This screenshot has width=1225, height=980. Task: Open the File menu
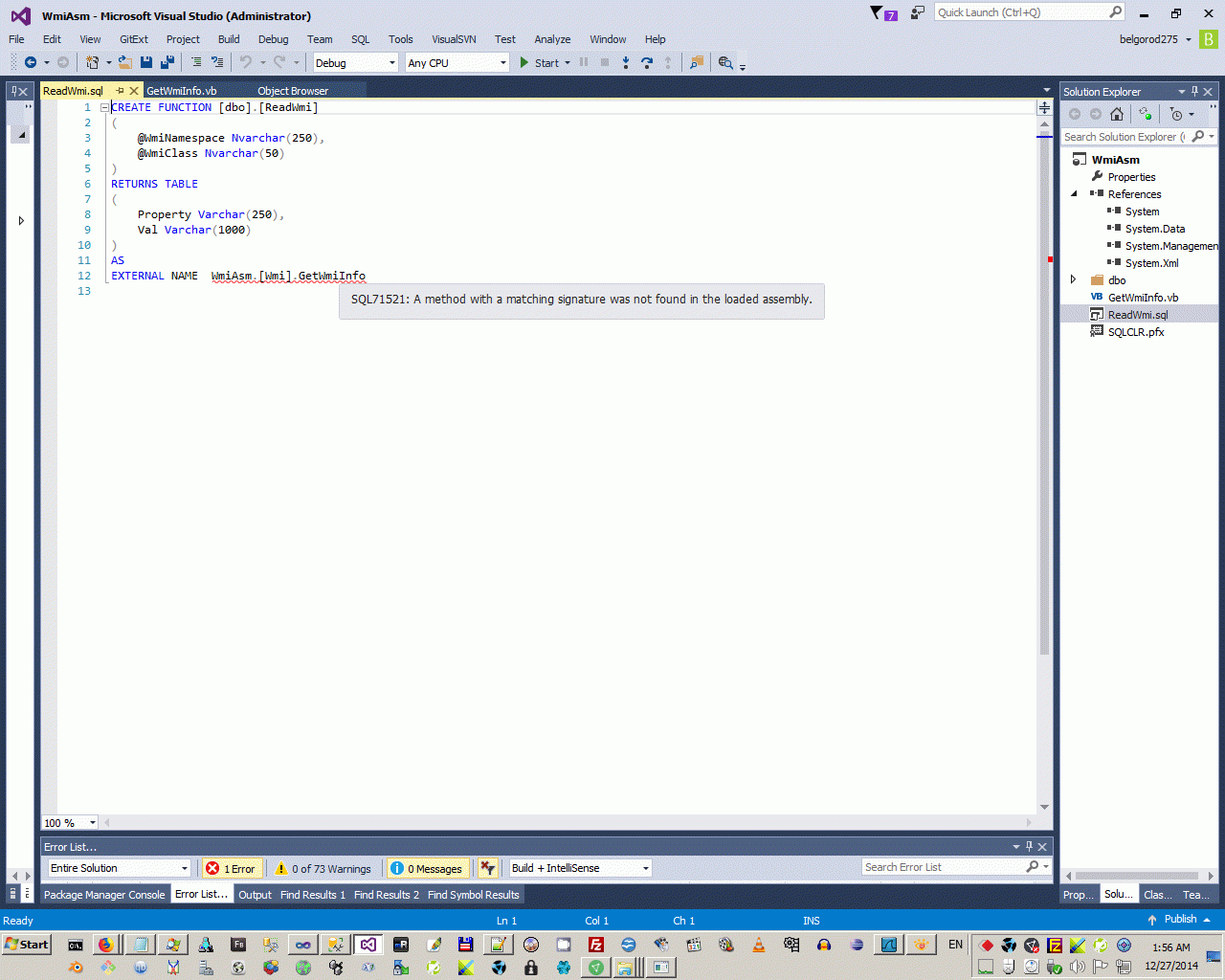[x=16, y=39]
